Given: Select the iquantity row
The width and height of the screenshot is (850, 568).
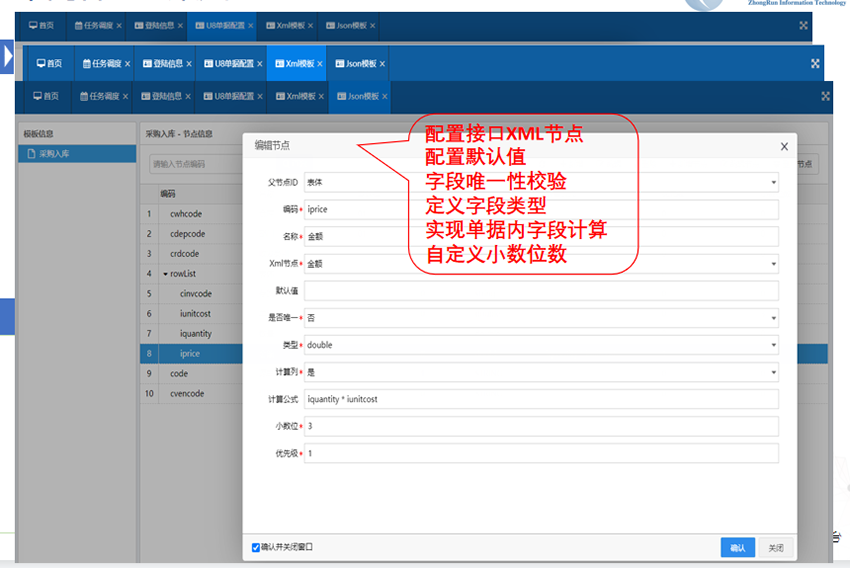Looking at the screenshot, I should coord(192,334).
